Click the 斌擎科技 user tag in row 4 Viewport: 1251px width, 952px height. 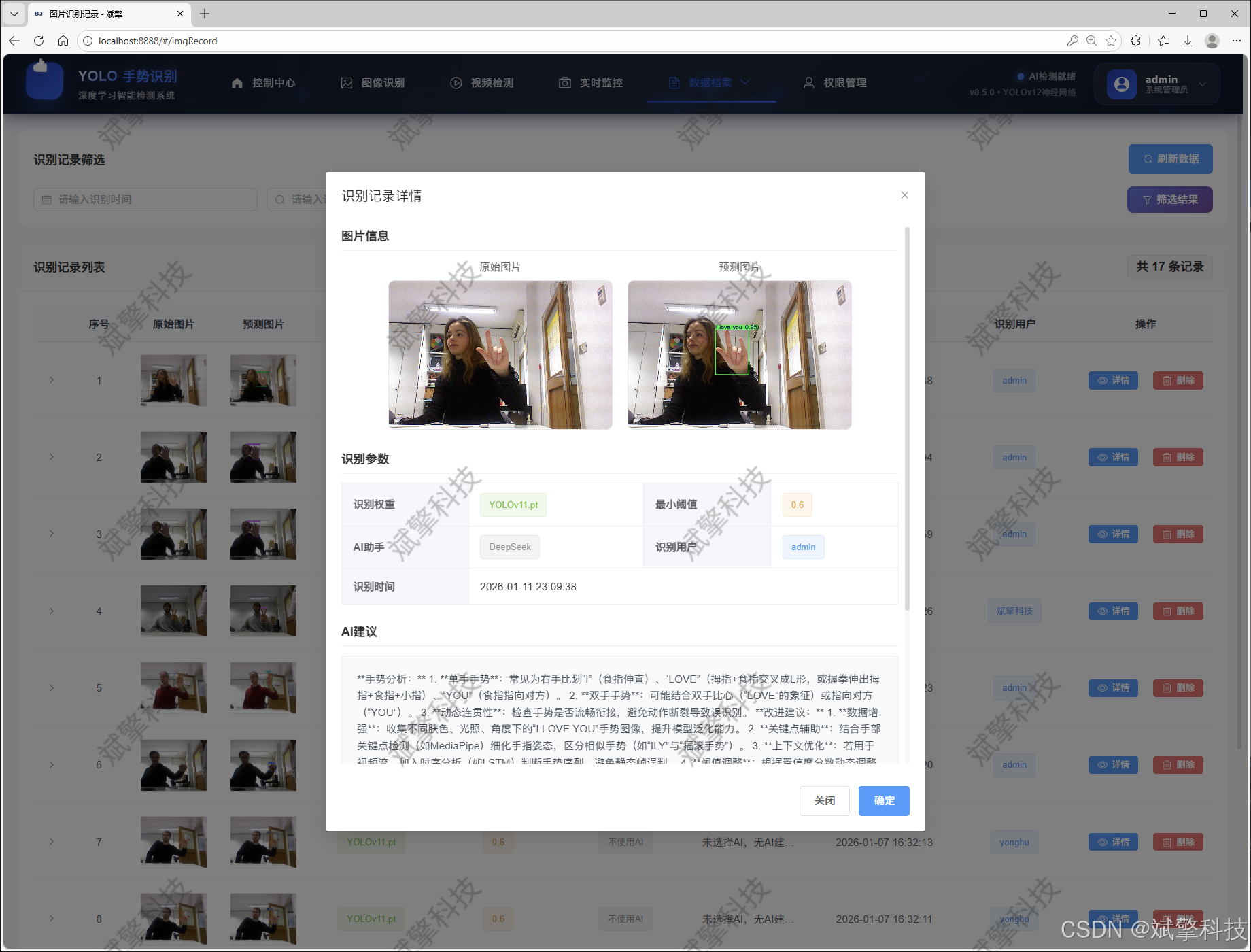tap(1014, 611)
